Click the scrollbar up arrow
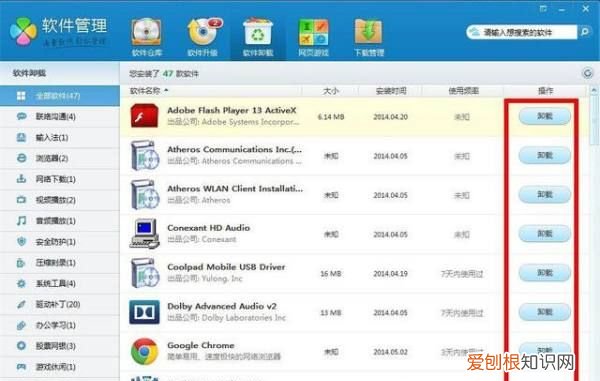 [594, 91]
